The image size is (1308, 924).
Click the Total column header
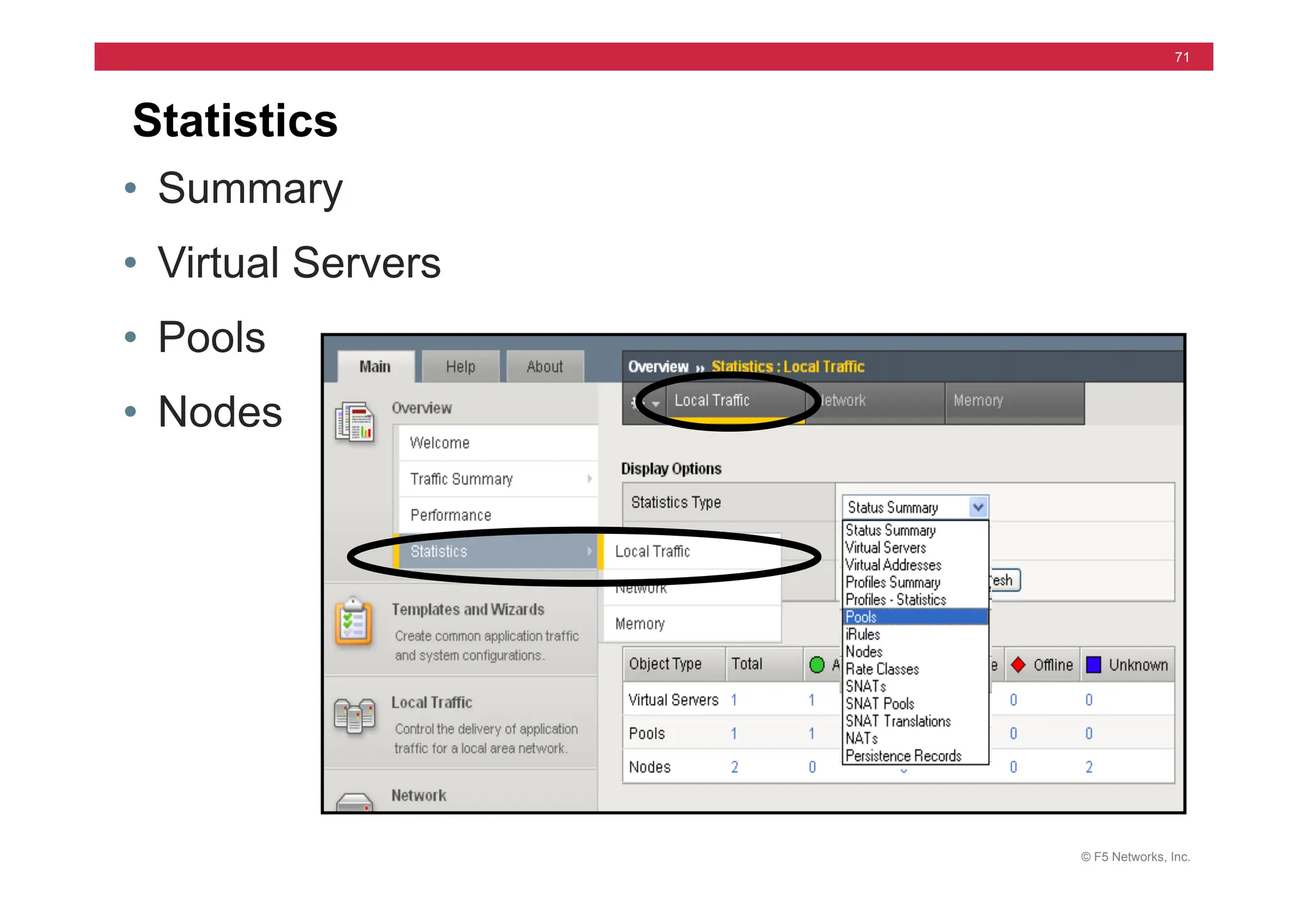tap(764, 664)
